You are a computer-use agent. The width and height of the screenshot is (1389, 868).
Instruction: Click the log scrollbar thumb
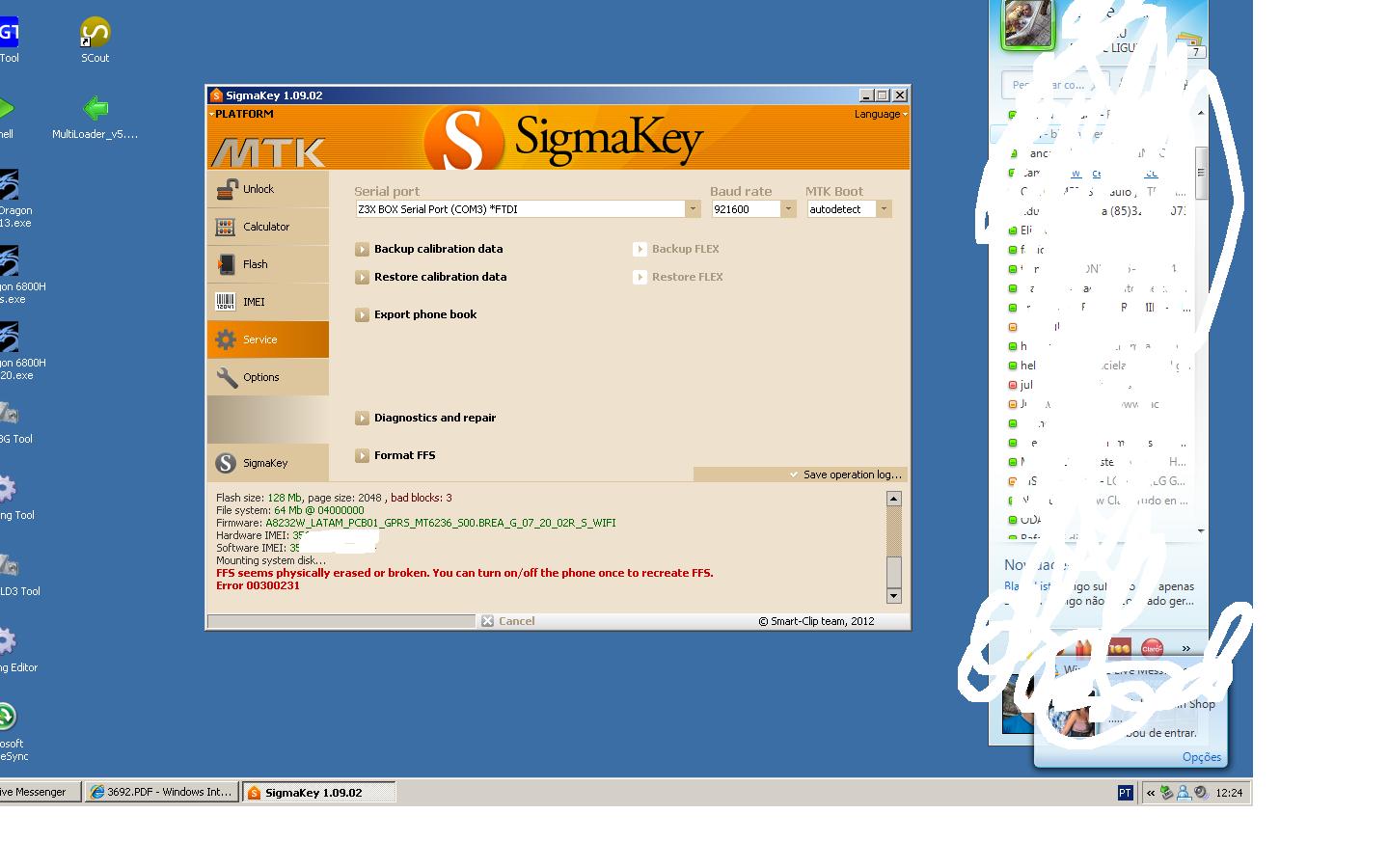893,571
